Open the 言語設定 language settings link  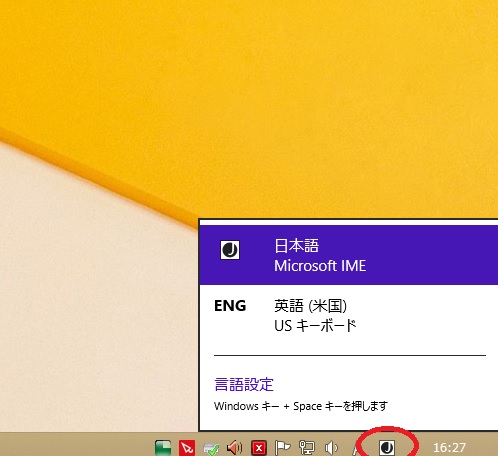point(244,384)
